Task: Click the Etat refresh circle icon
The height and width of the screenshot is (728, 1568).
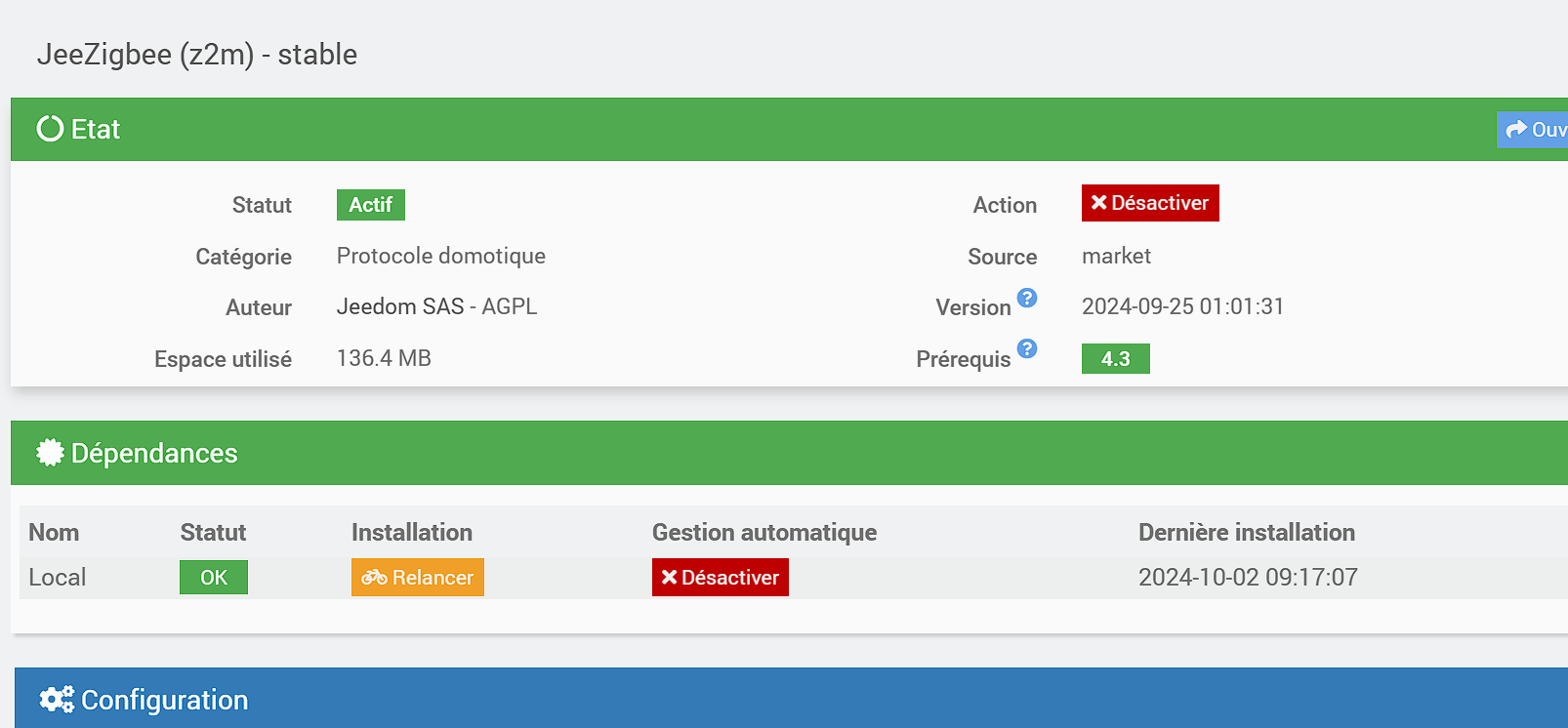Action: pyautogui.click(x=50, y=129)
